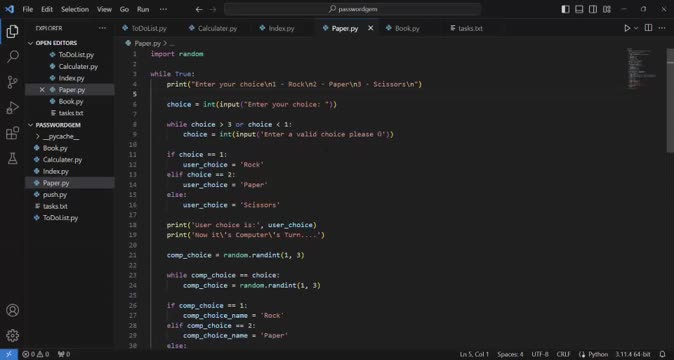The width and height of the screenshot is (674, 360).
Task: Open editor More Actions ellipsis
Action: coord(662,28)
